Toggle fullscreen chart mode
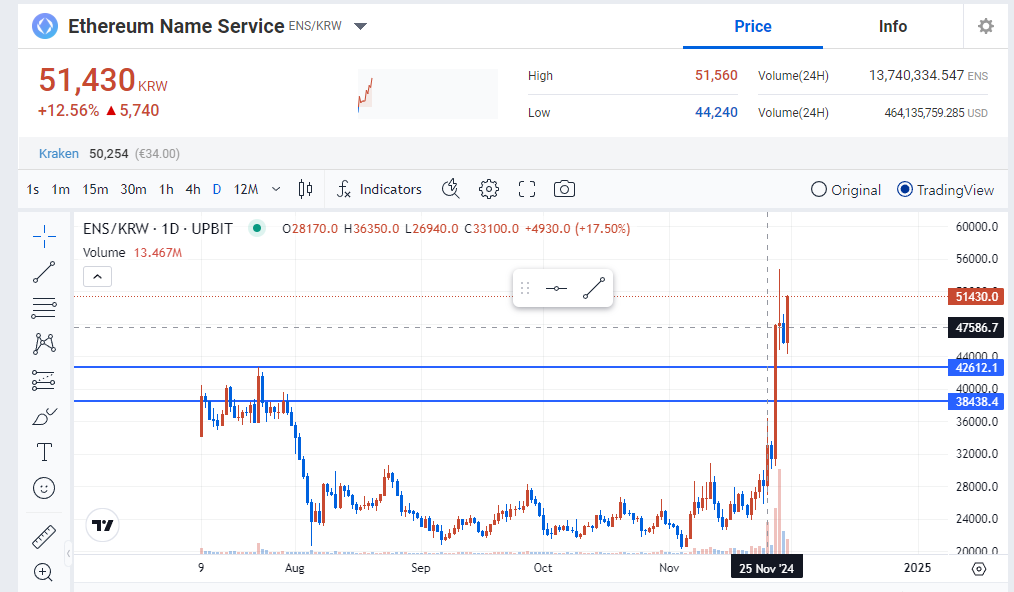 [x=527, y=189]
